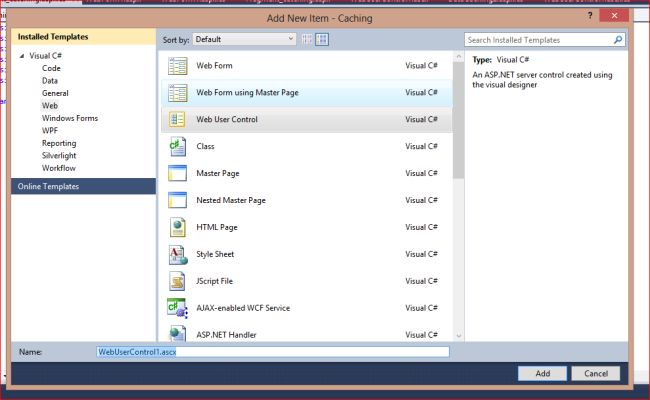The image size is (650, 400).
Task: Open the Installed Templates section
Action: coord(83,37)
